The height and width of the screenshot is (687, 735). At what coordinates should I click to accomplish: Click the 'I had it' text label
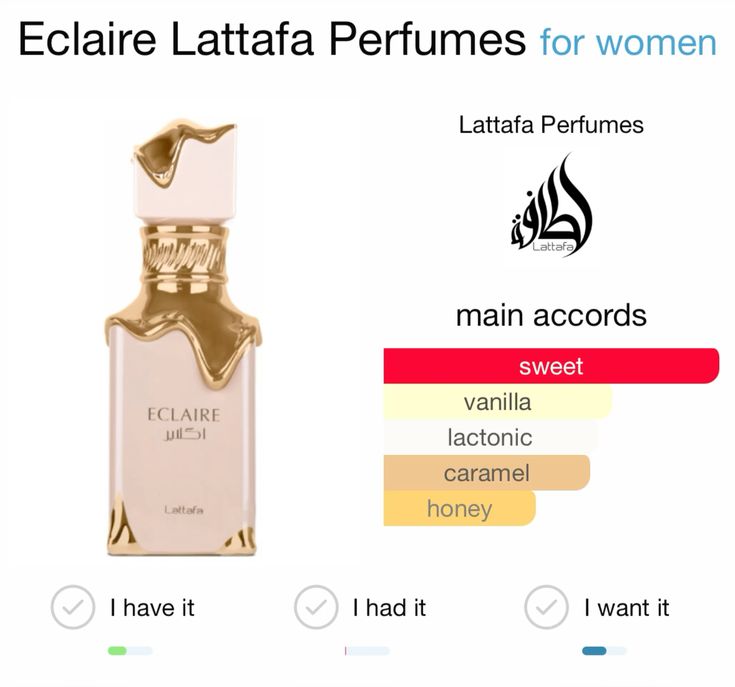(390, 608)
